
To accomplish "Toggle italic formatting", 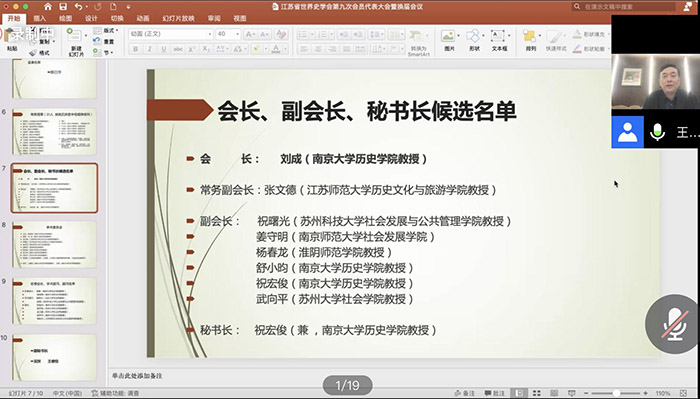I will click(150, 49).
